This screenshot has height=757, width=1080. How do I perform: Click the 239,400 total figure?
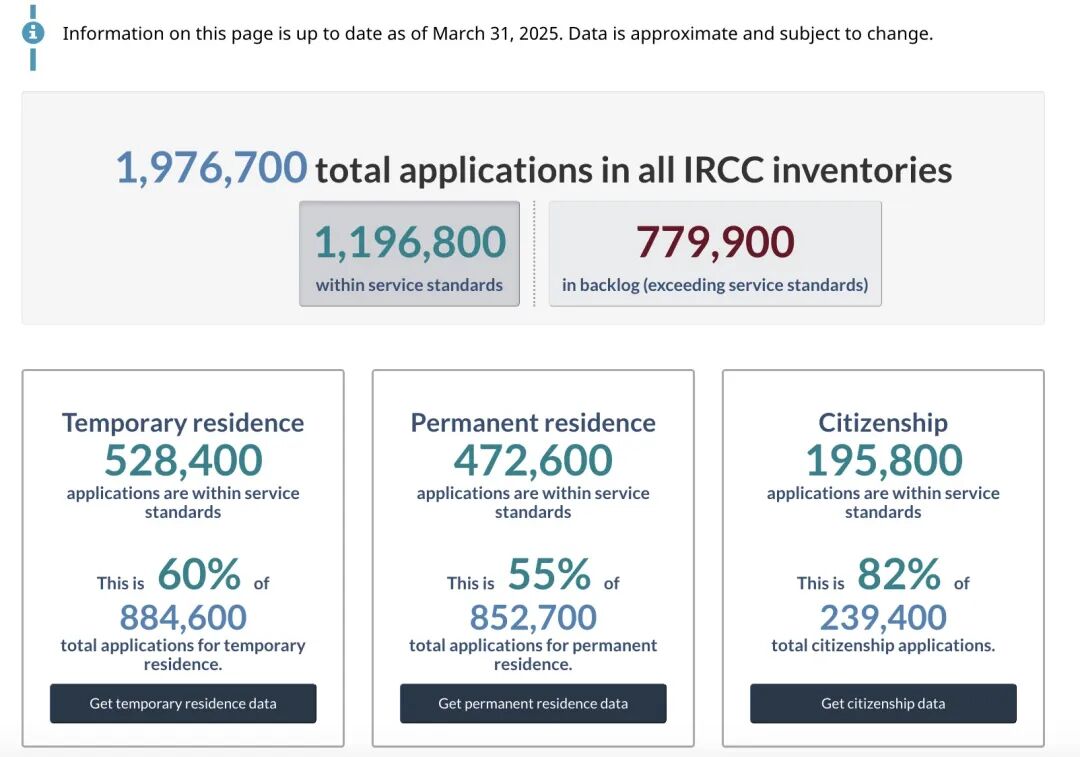883,617
